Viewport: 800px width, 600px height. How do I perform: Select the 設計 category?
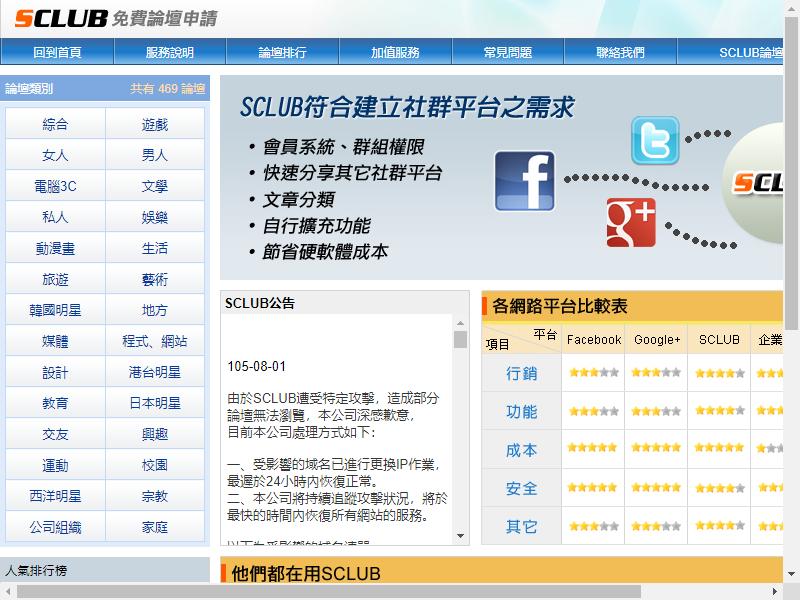tap(55, 372)
